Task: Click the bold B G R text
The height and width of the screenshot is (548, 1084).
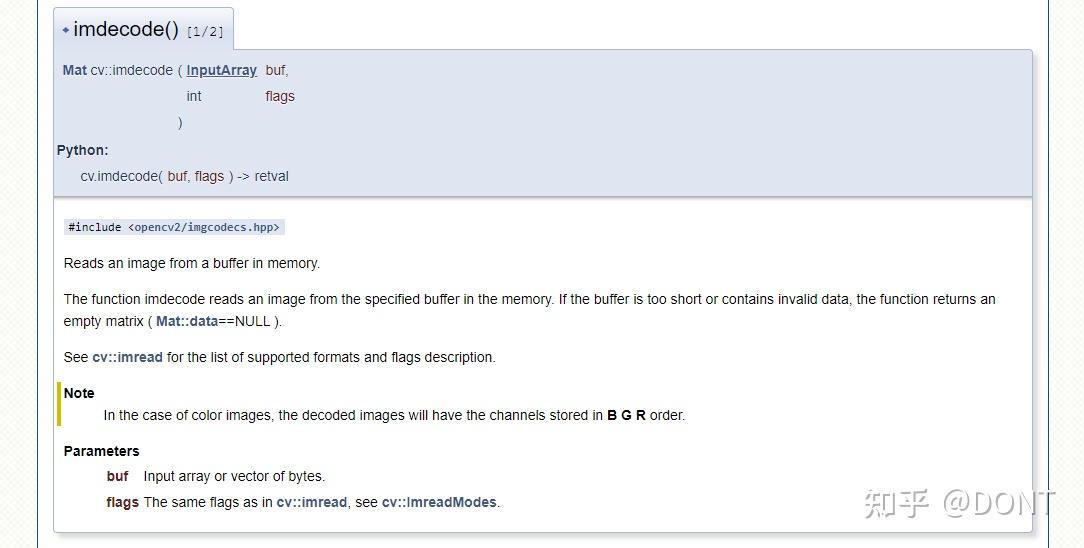Action: [626, 415]
